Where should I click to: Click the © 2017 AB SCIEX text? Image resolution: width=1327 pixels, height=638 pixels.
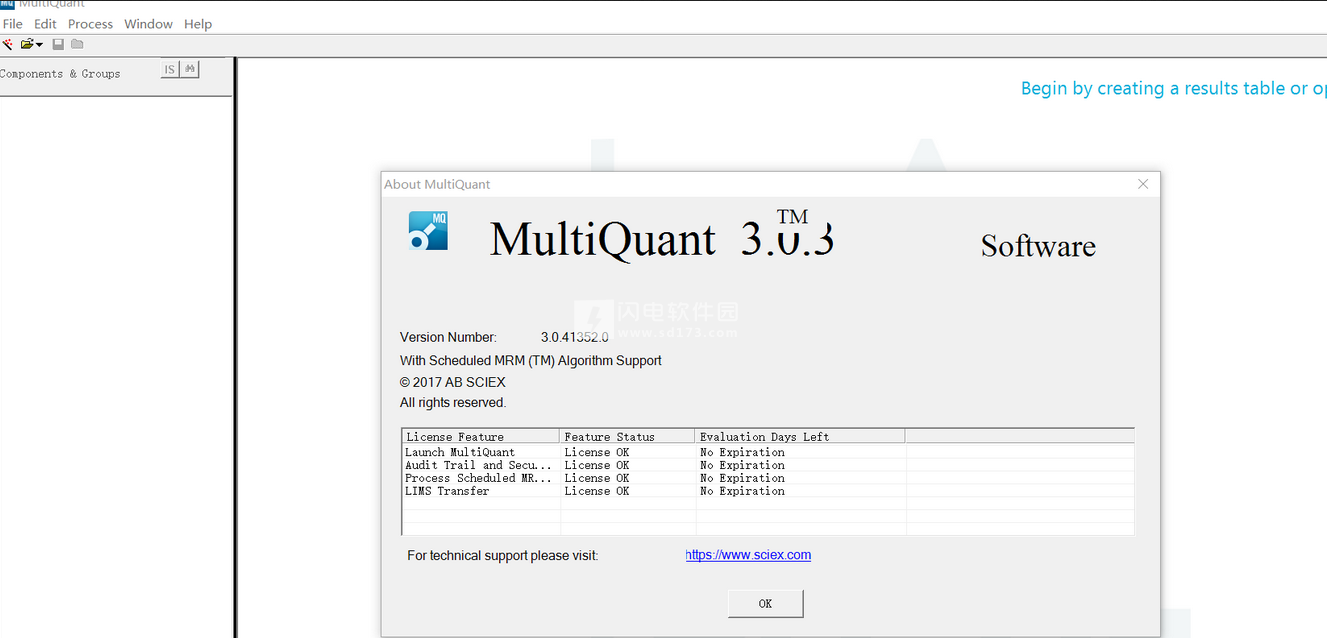pyautogui.click(x=453, y=382)
